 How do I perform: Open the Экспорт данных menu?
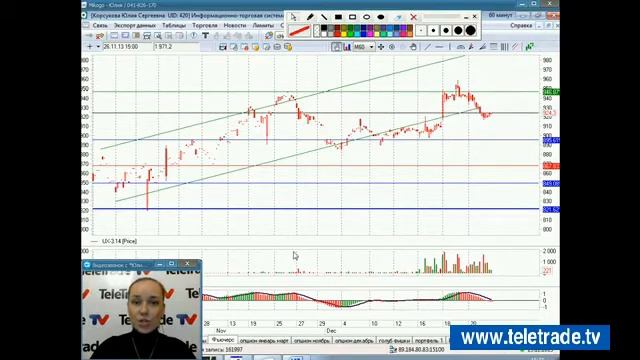(135, 25)
